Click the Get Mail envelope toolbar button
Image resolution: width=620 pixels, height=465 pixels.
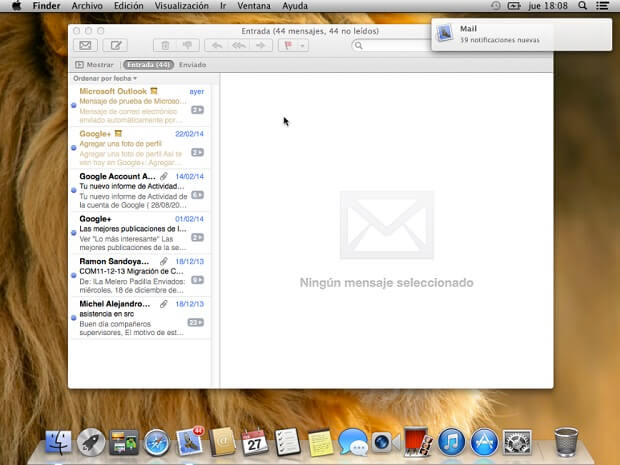coord(85,45)
